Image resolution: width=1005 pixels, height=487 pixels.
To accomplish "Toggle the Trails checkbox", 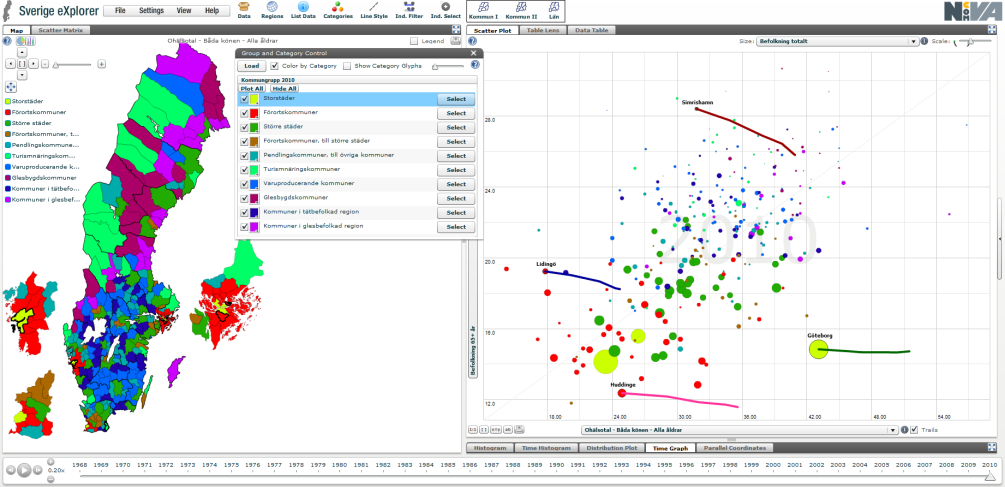I will click(x=915, y=430).
